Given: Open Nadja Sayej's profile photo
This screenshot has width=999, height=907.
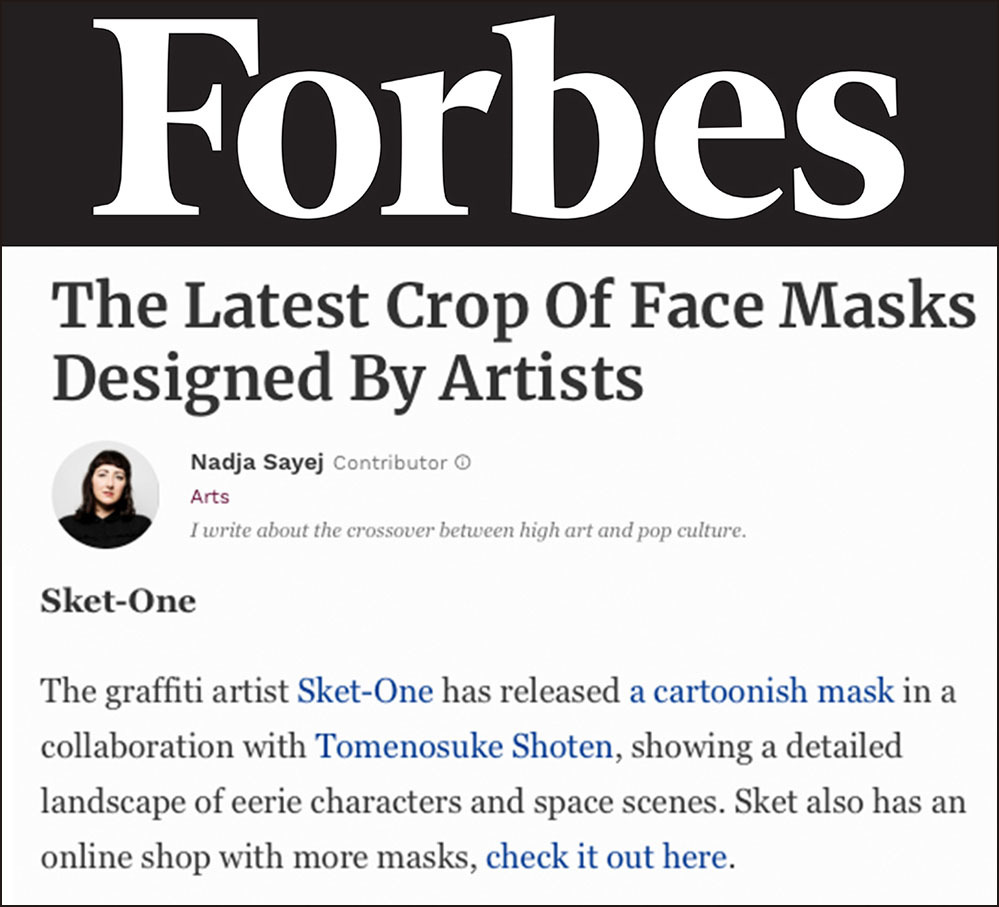Looking at the screenshot, I should pos(105,494).
